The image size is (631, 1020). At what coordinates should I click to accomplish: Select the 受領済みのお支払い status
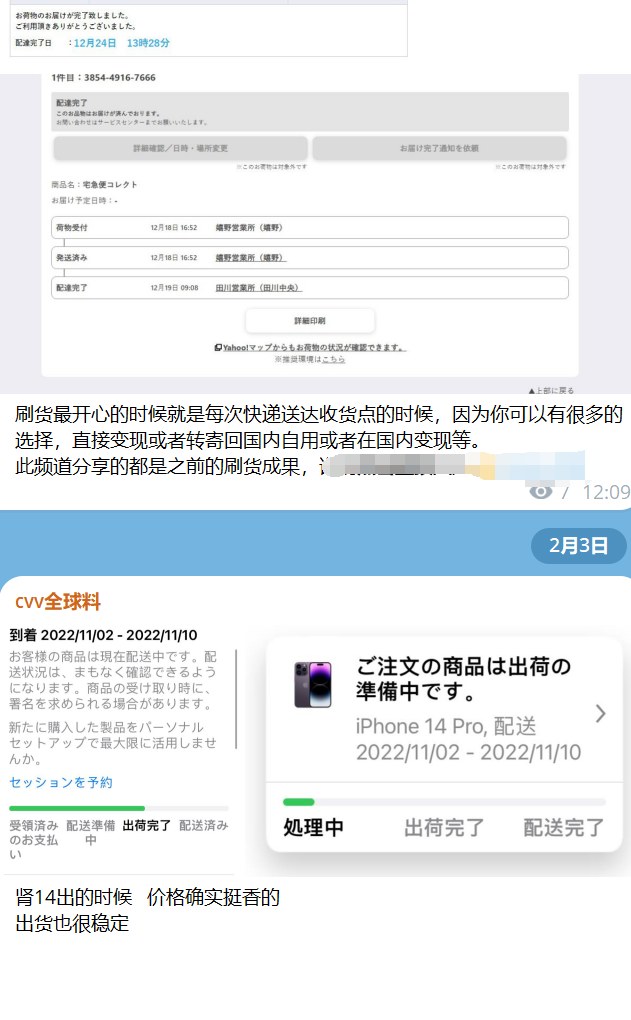tap(33, 839)
